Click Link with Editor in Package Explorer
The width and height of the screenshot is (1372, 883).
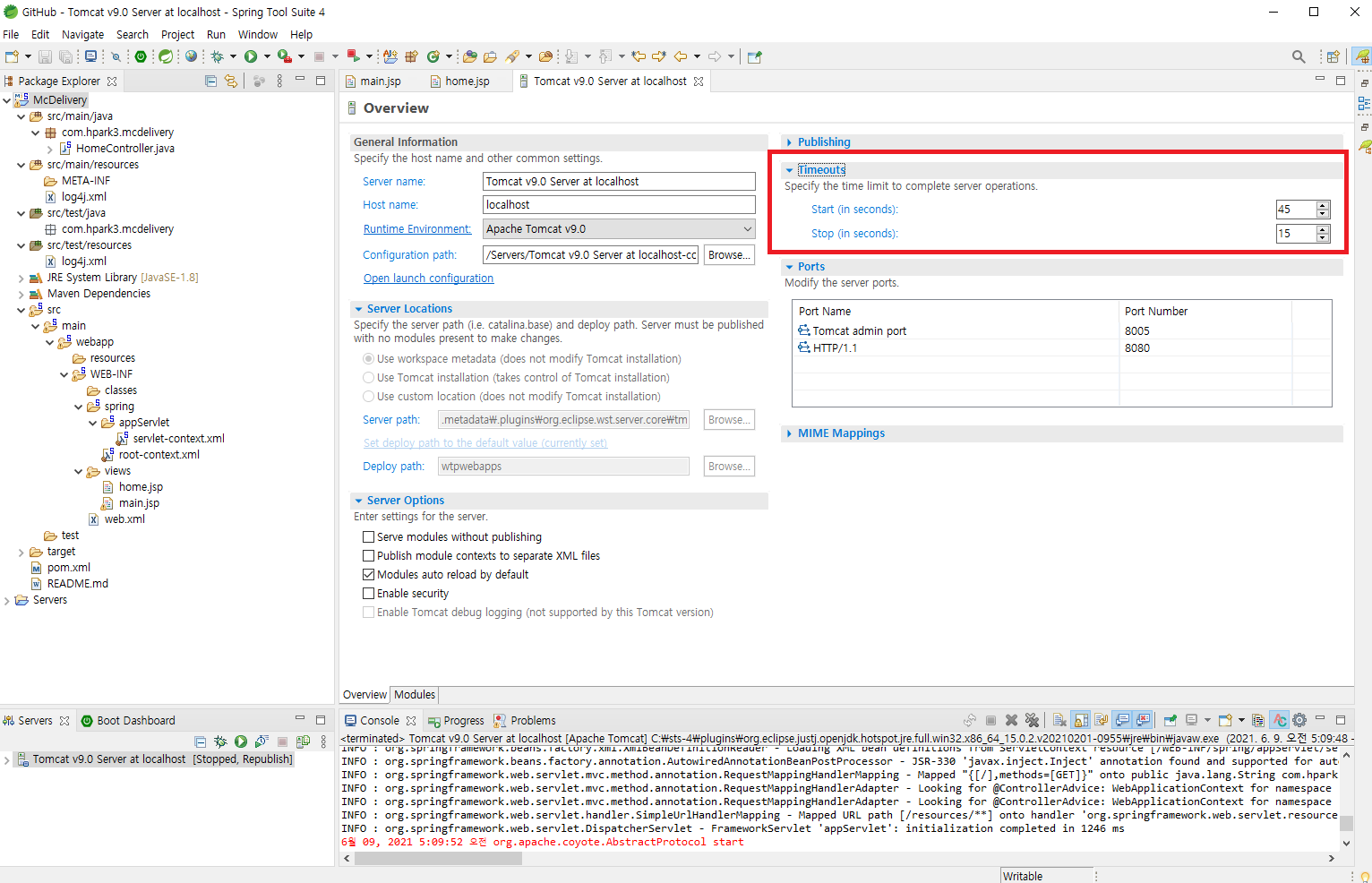pyautogui.click(x=231, y=81)
